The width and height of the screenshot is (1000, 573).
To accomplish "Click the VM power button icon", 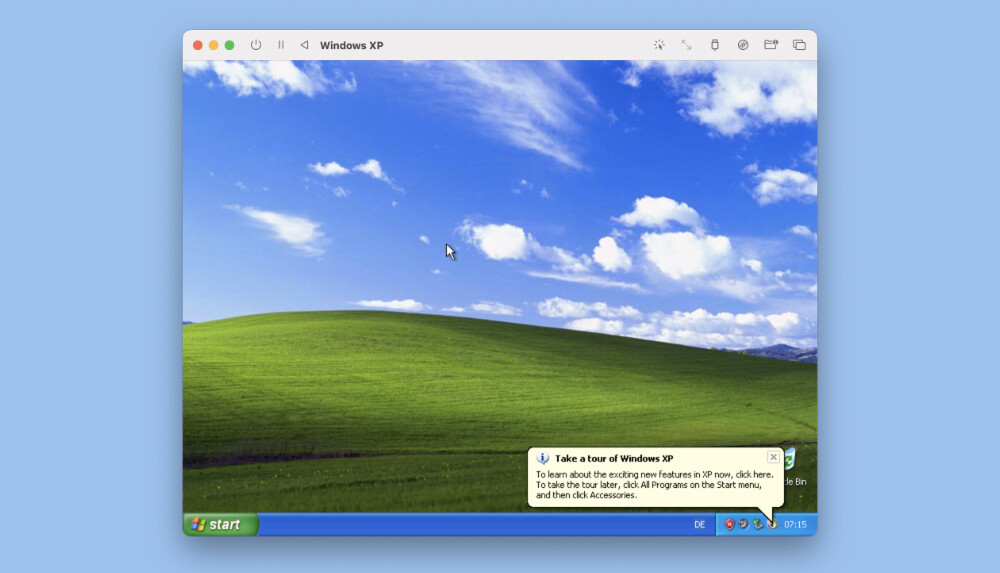I will tap(256, 45).
